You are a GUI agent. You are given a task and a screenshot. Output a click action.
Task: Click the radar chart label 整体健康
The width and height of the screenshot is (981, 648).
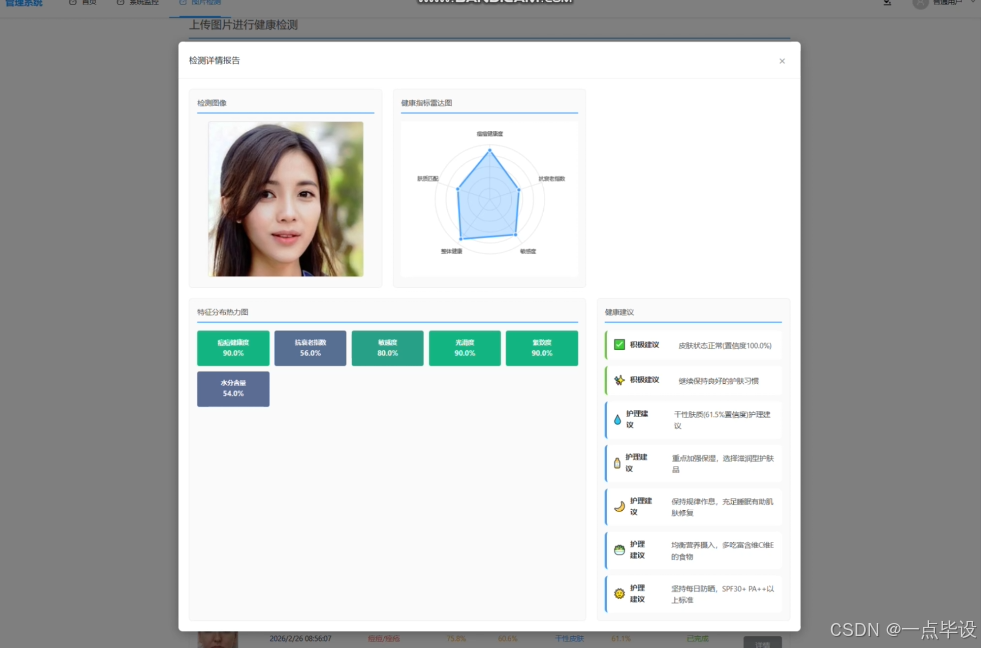click(452, 251)
